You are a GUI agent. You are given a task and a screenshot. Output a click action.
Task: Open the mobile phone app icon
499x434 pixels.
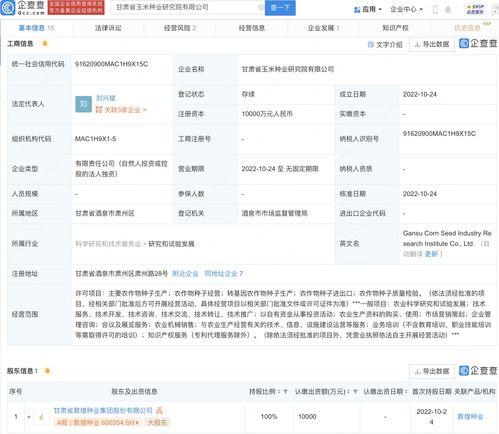(x=435, y=9)
